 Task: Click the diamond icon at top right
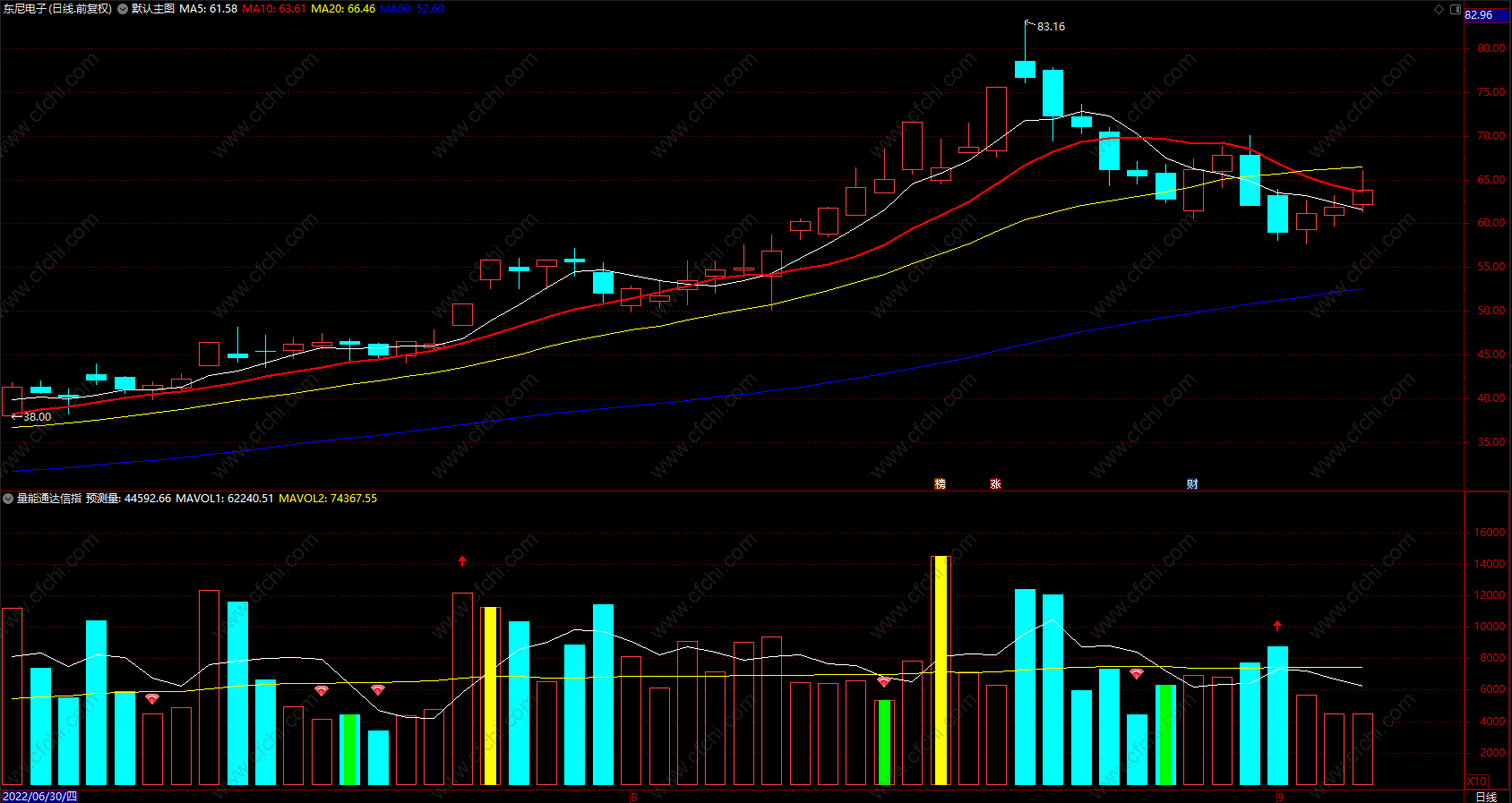[1439, 9]
